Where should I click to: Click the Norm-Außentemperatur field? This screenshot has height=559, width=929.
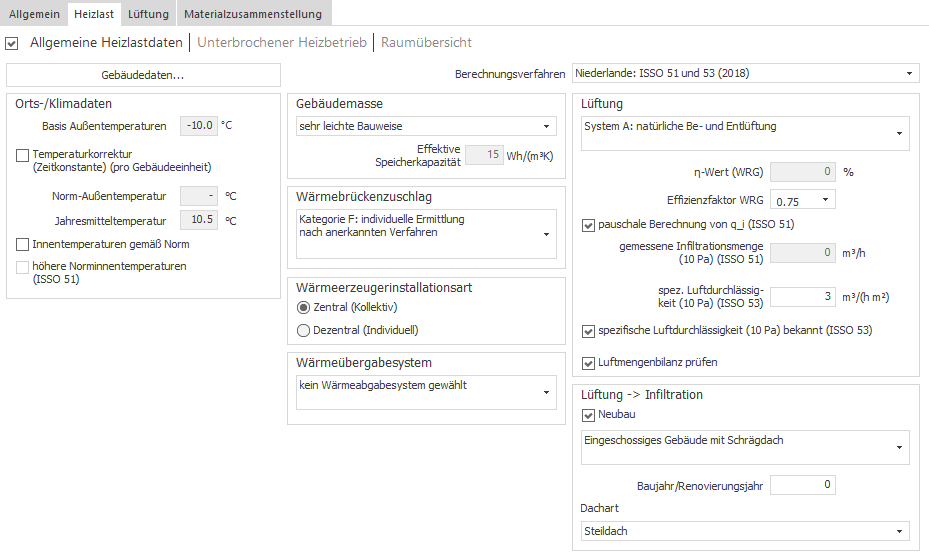pos(199,196)
